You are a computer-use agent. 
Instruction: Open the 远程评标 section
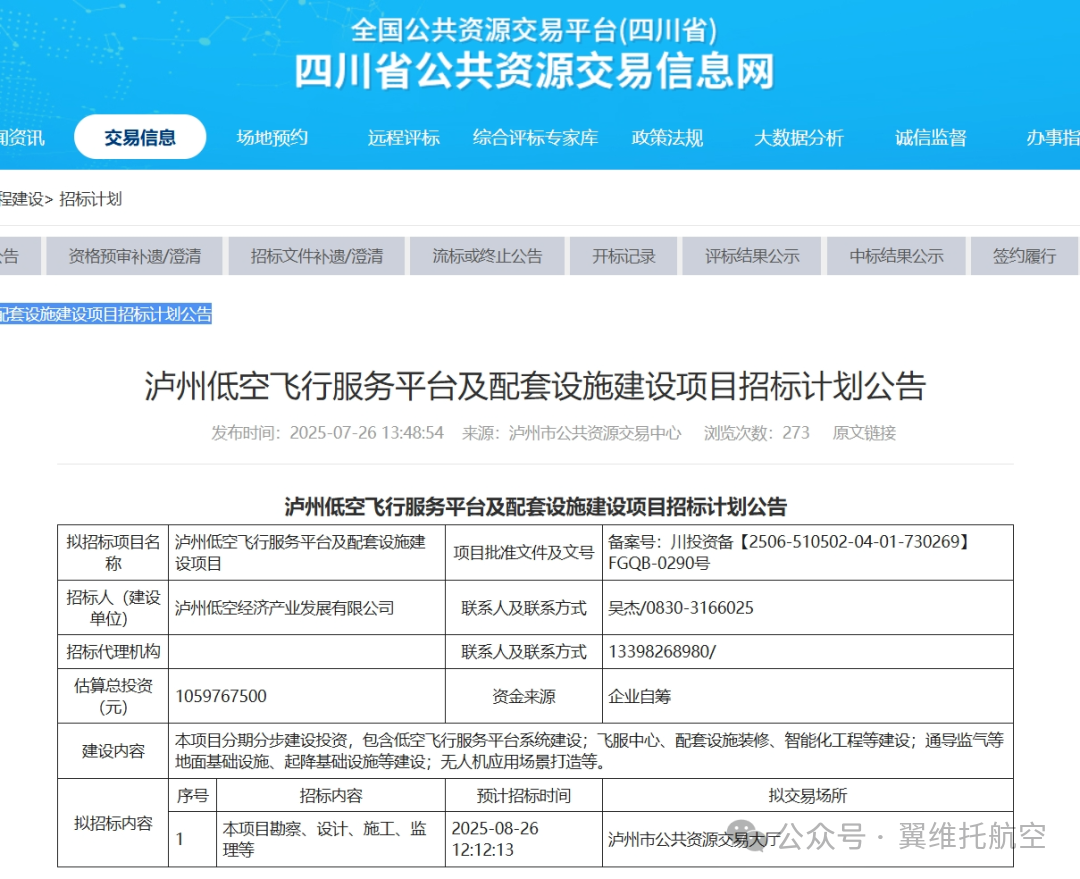[x=404, y=138]
